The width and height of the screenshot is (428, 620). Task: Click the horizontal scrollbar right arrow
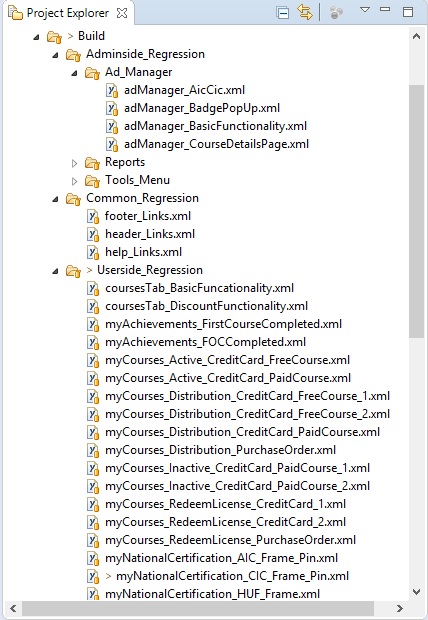tap(400, 608)
